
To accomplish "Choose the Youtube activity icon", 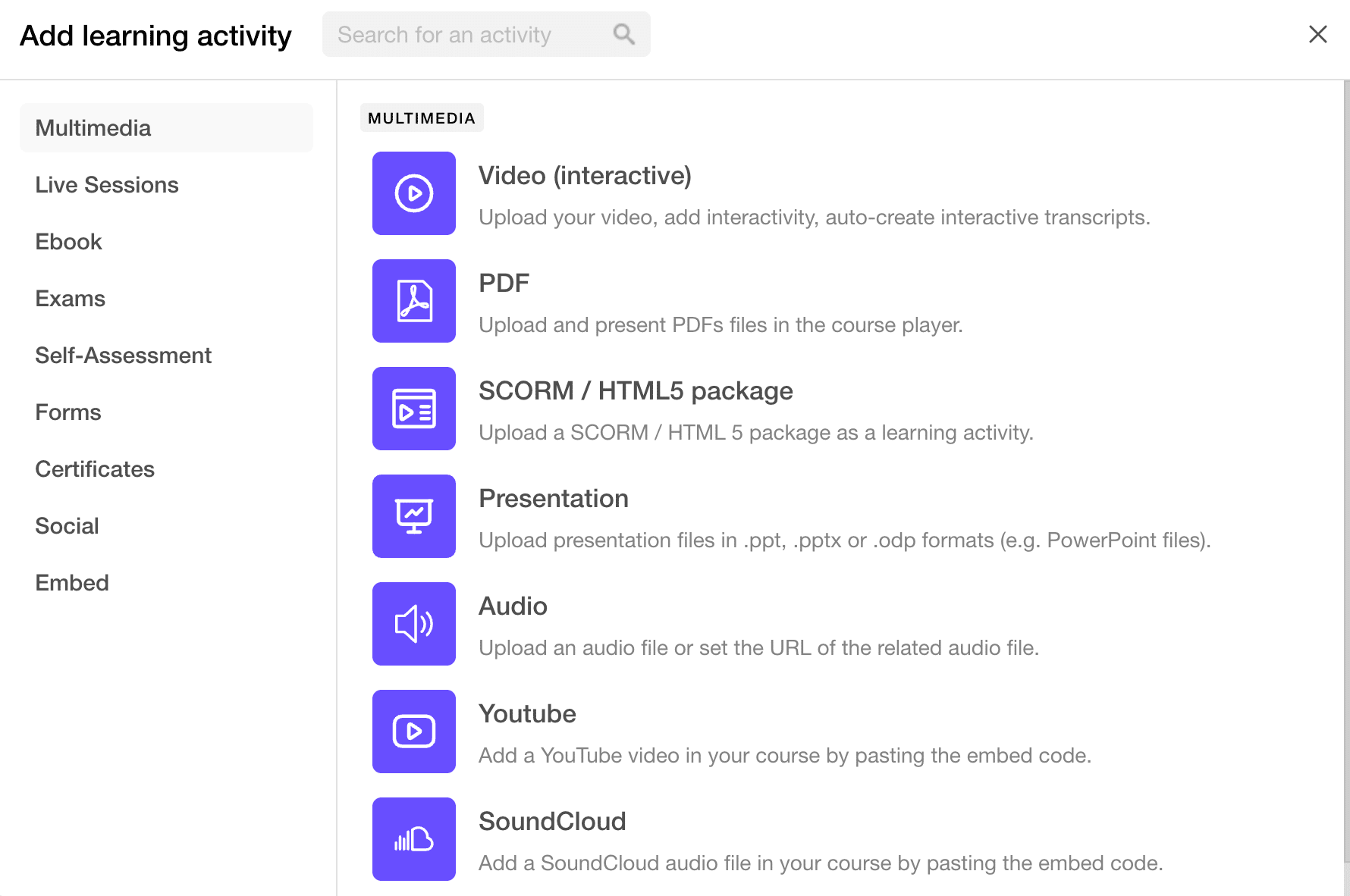I will (x=413, y=731).
